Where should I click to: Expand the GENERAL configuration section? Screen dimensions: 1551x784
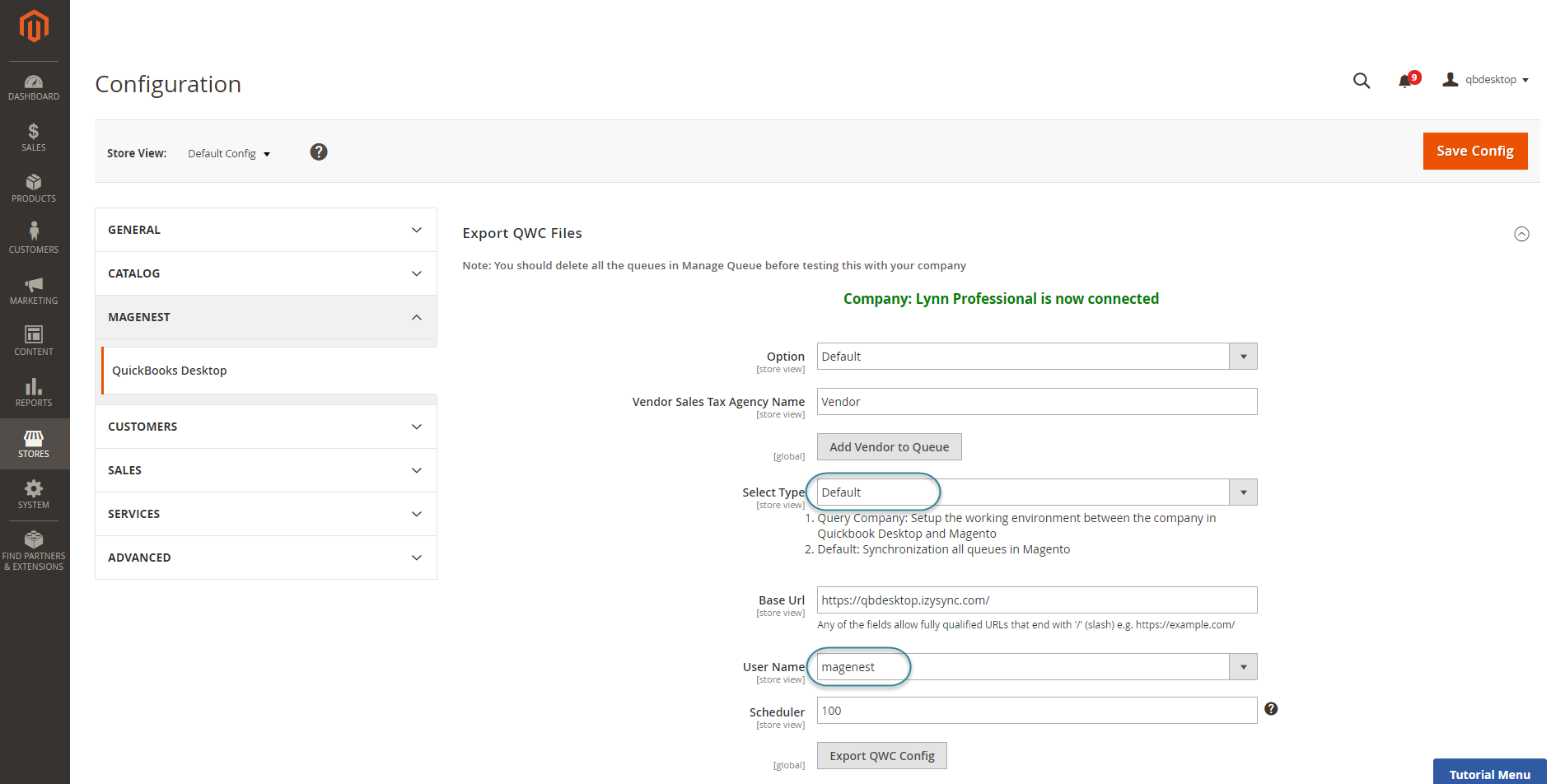click(x=265, y=230)
